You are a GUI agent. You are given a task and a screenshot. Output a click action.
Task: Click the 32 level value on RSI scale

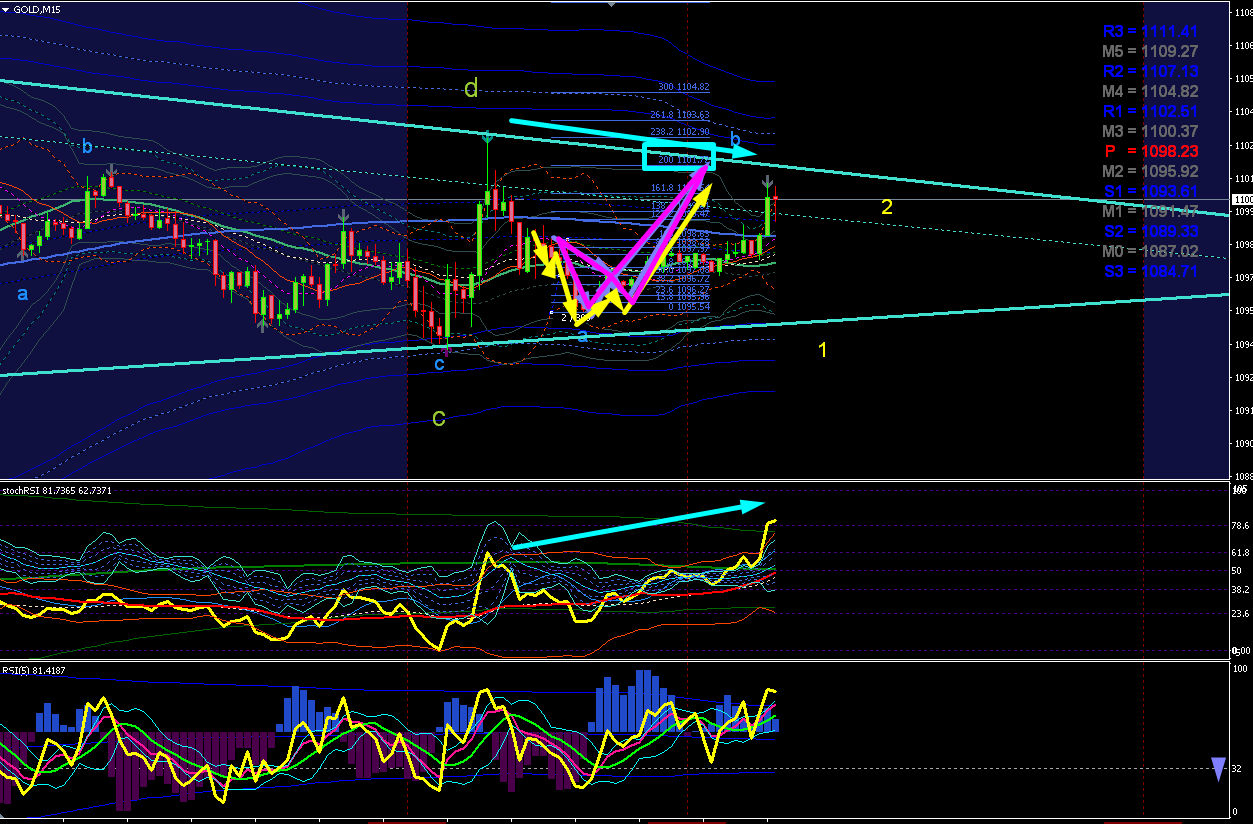pos(1237,769)
